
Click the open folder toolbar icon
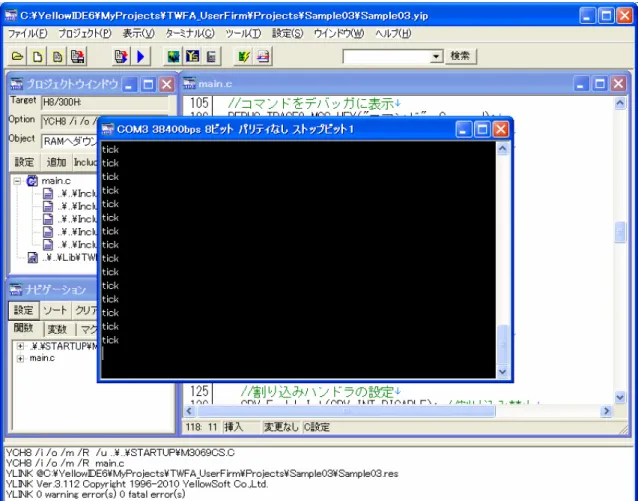click(x=17, y=57)
